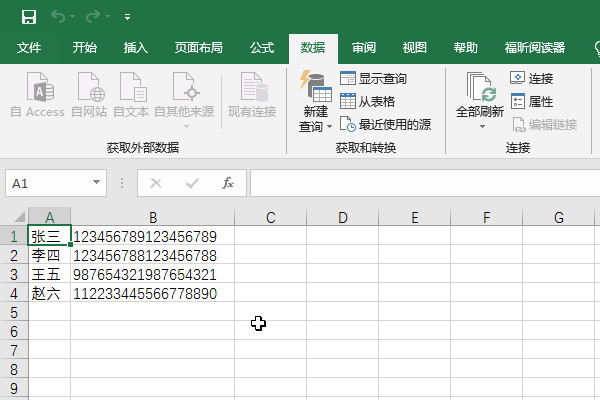Expand the 新建查询 dropdown arrow
Screen dimensions: 600x400
(329, 126)
